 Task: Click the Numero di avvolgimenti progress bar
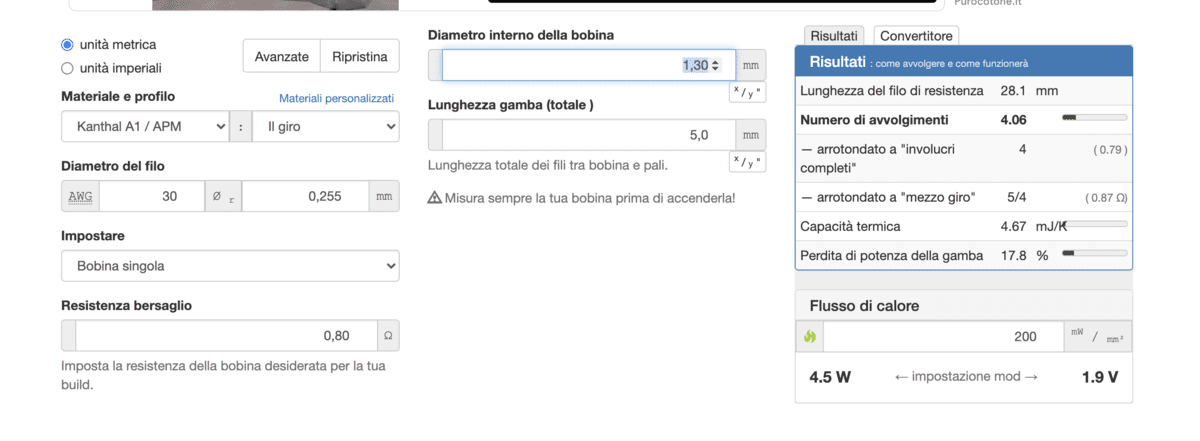tap(1094, 117)
